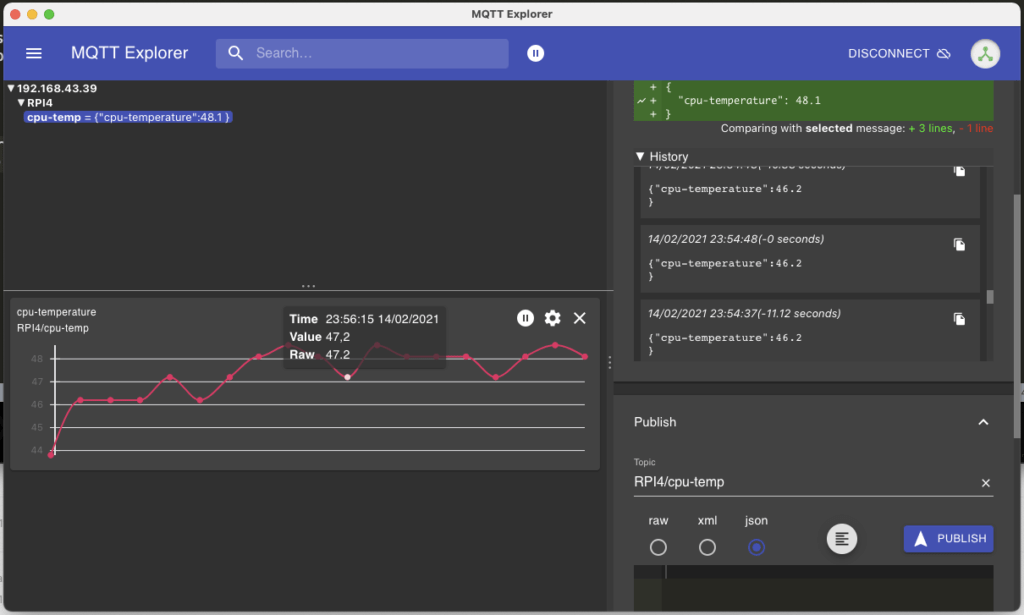Click the PUBLISH button

(x=948, y=539)
